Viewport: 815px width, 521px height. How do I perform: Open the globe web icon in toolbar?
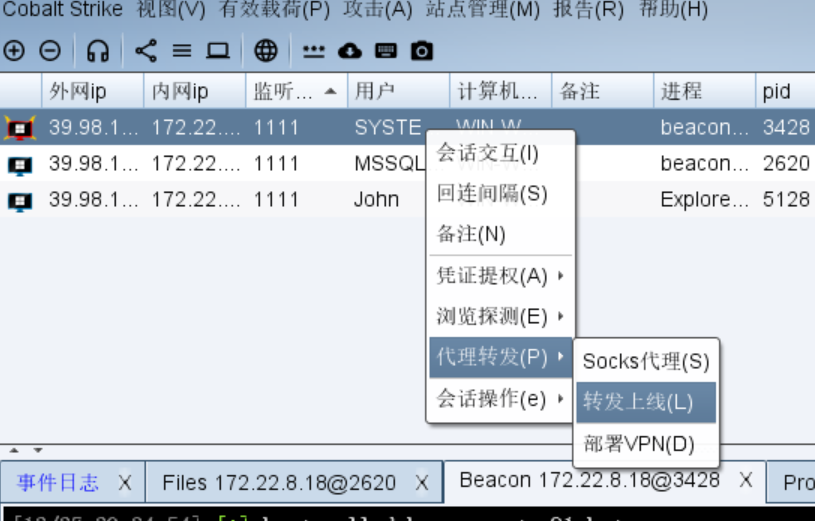tap(266, 51)
